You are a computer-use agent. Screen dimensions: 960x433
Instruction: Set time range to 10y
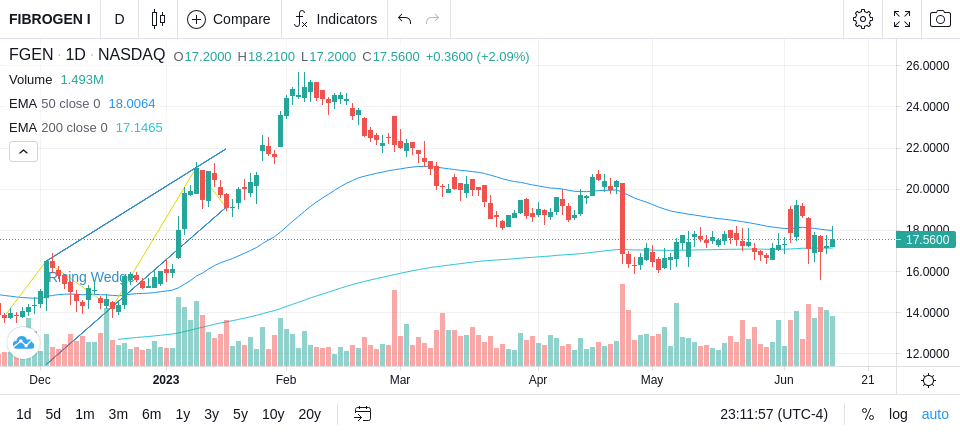(273, 414)
